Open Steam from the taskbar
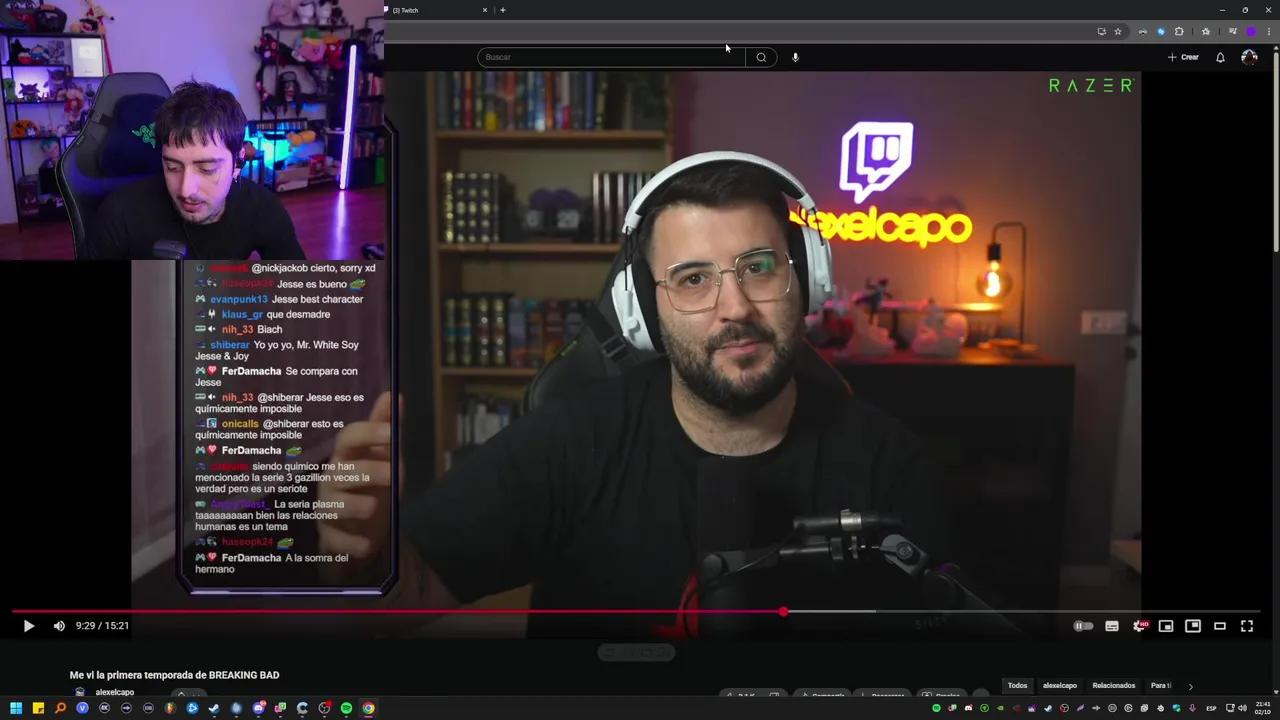 click(x=214, y=708)
